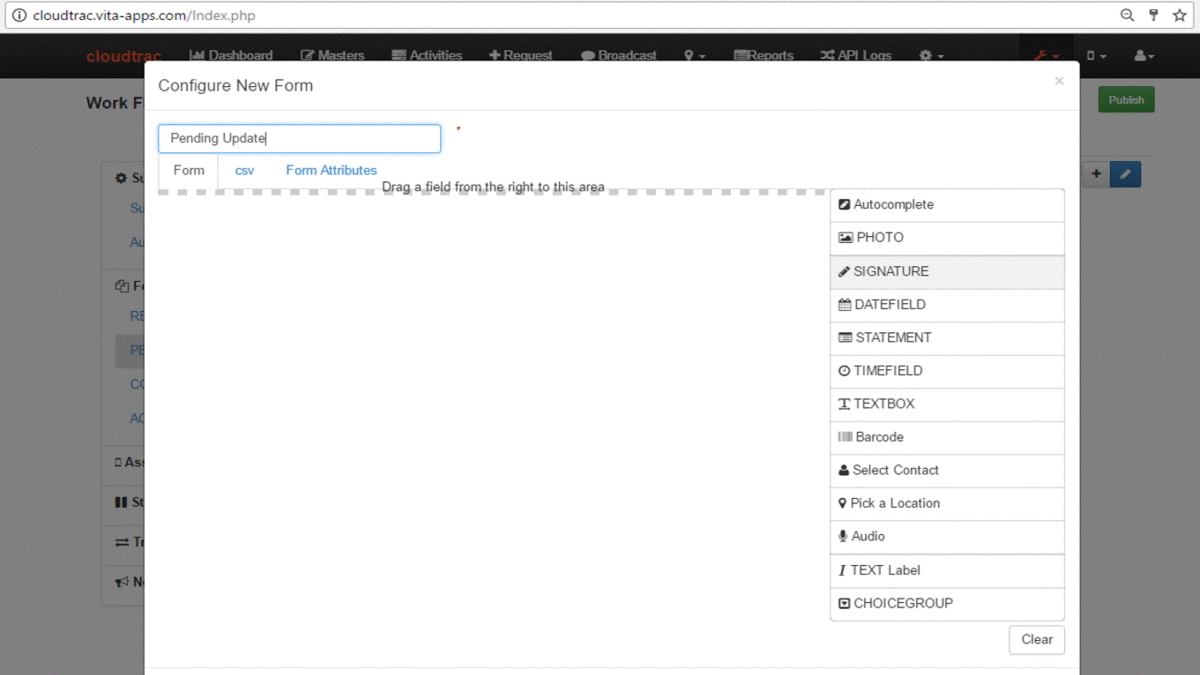Select the Pick a Location field
This screenshot has width=1200, height=675.
[x=947, y=503]
